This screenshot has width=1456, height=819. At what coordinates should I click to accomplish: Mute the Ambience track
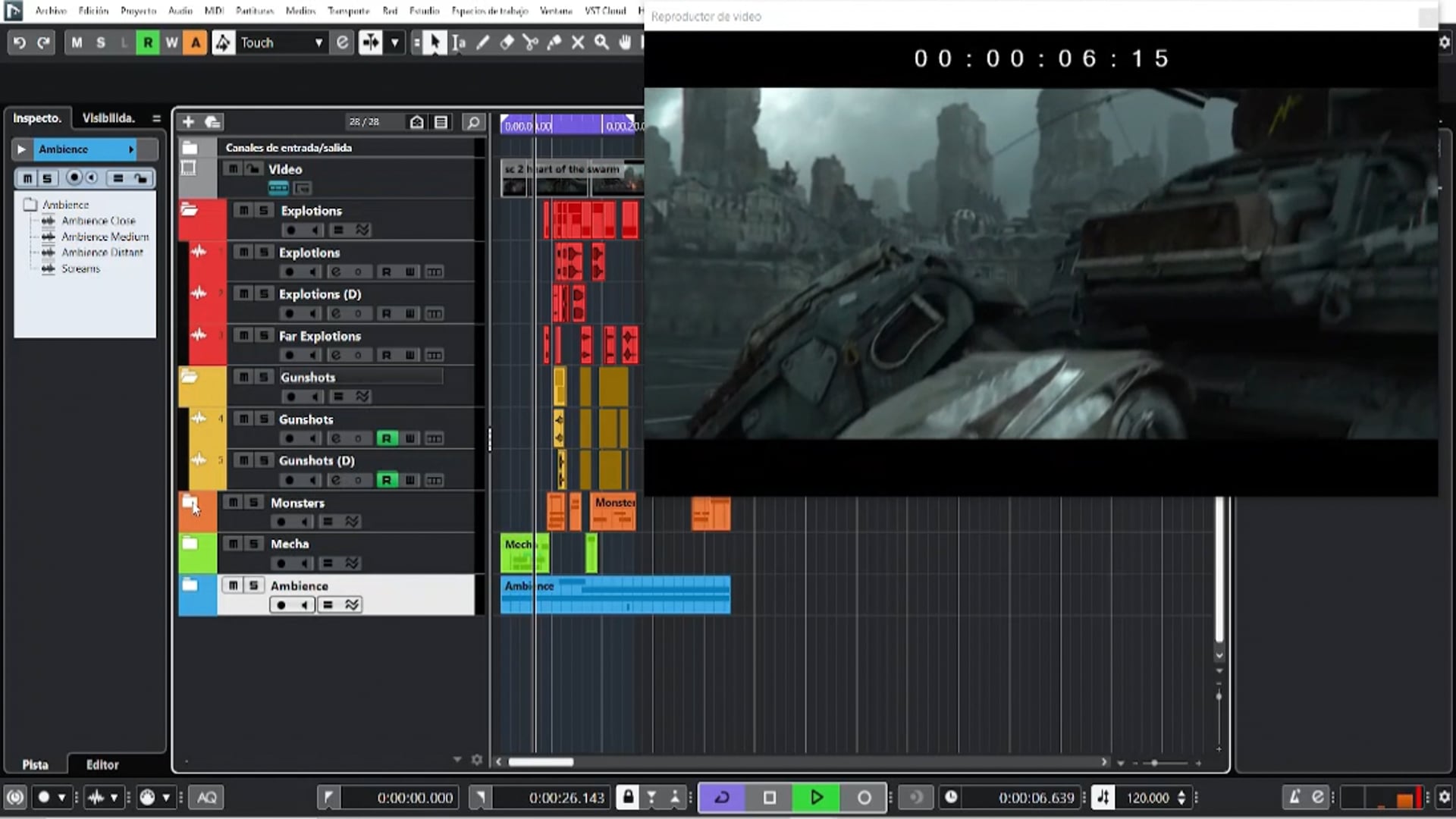233,585
